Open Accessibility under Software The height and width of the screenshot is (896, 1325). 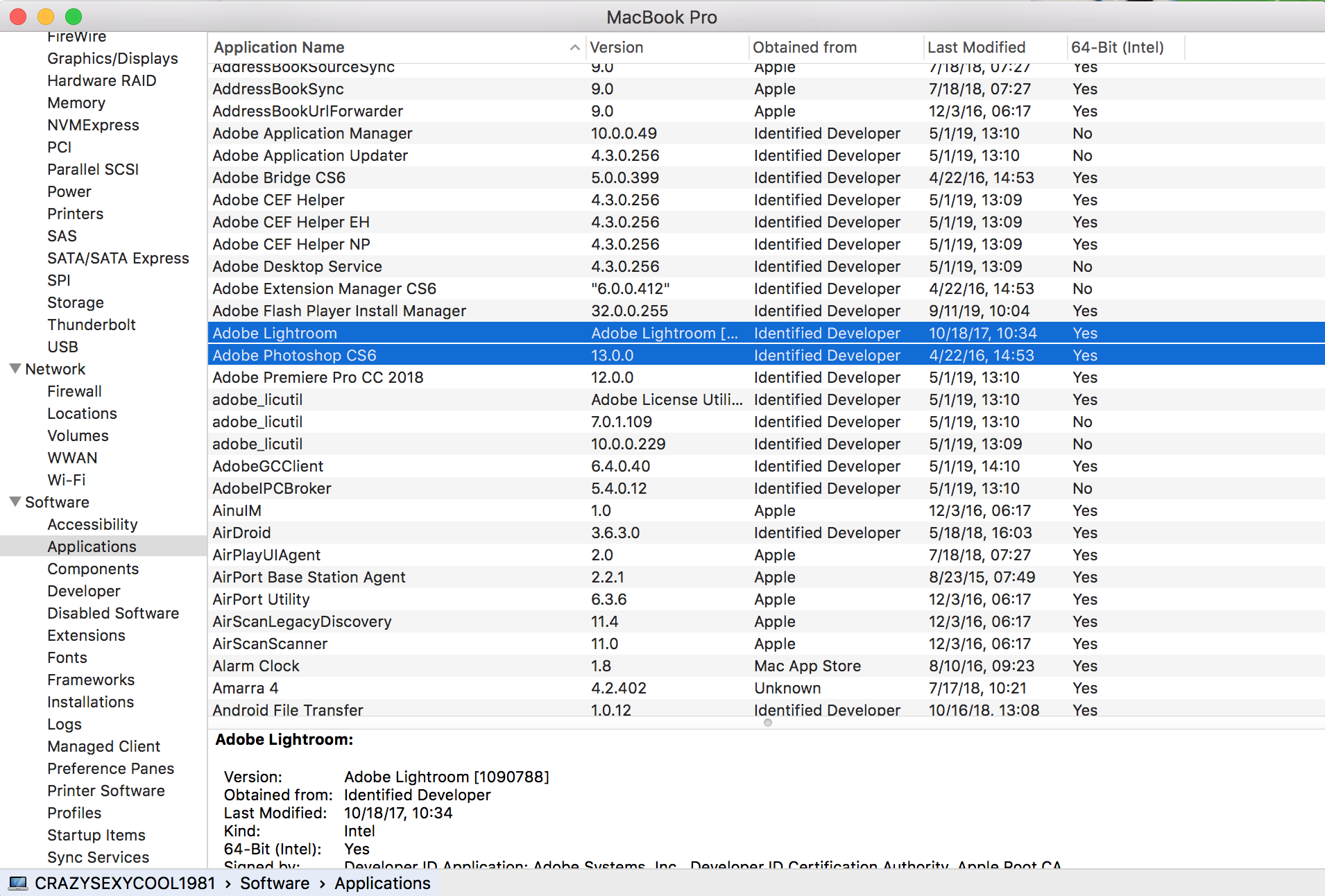(x=92, y=524)
